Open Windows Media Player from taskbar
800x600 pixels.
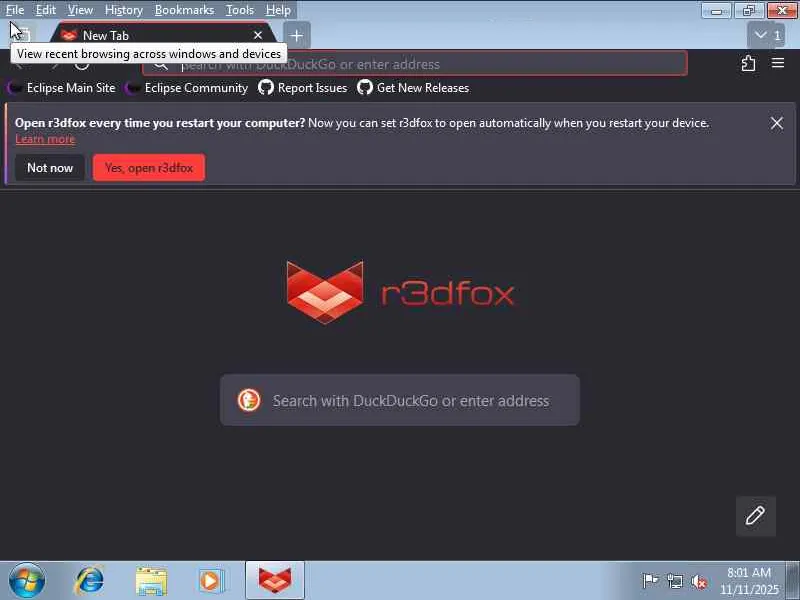[211, 581]
